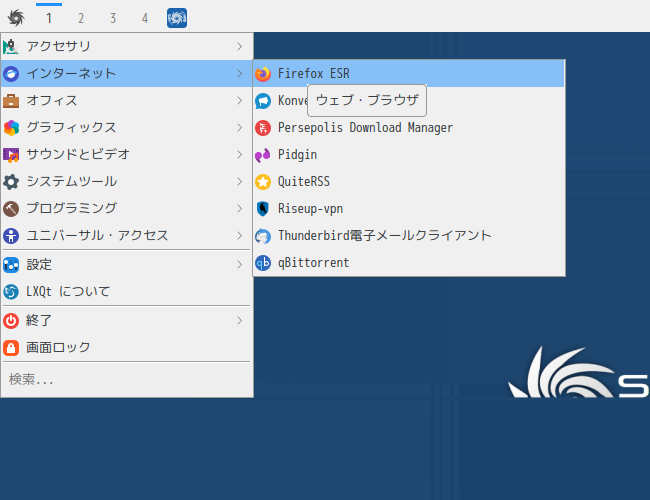The image size is (650, 500).
Task: Open the プログラミング menu category
Action: click(x=127, y=209)
